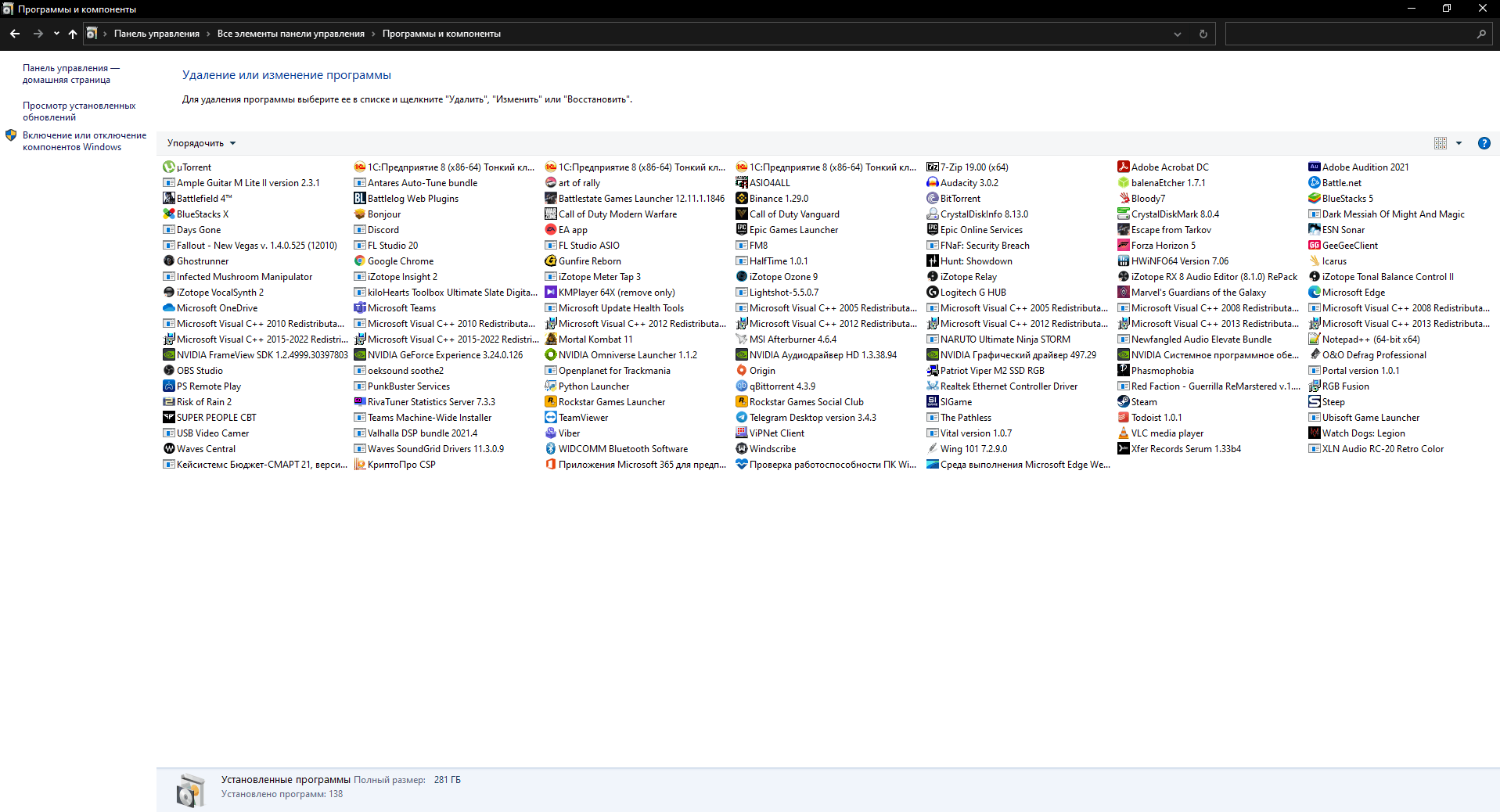Select Hunt: Showdown entry
Viewport: 1500px width, 812px height.
(x=969, y=260)
